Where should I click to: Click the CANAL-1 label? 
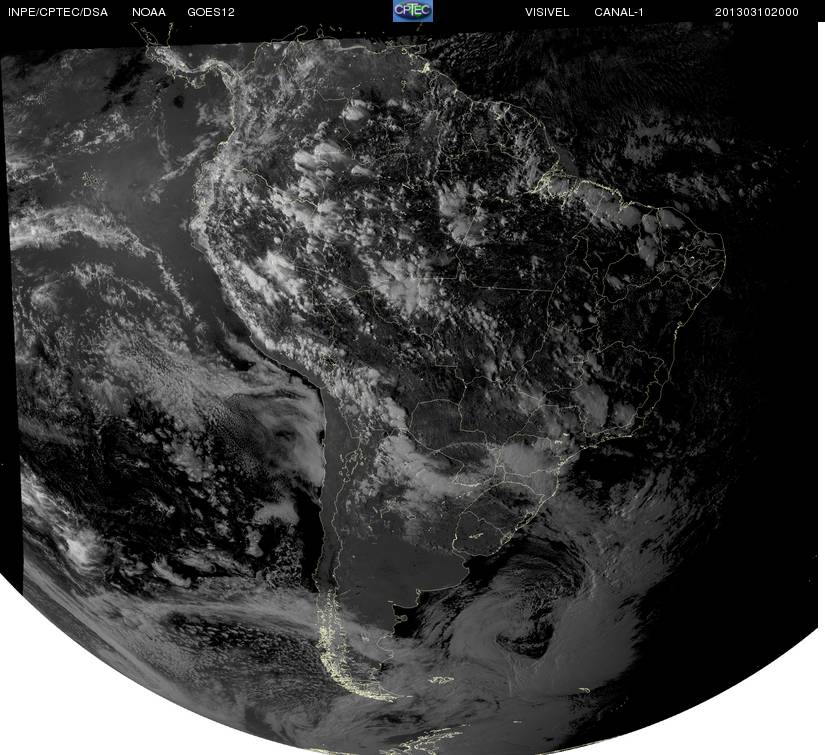pos(619,12)
